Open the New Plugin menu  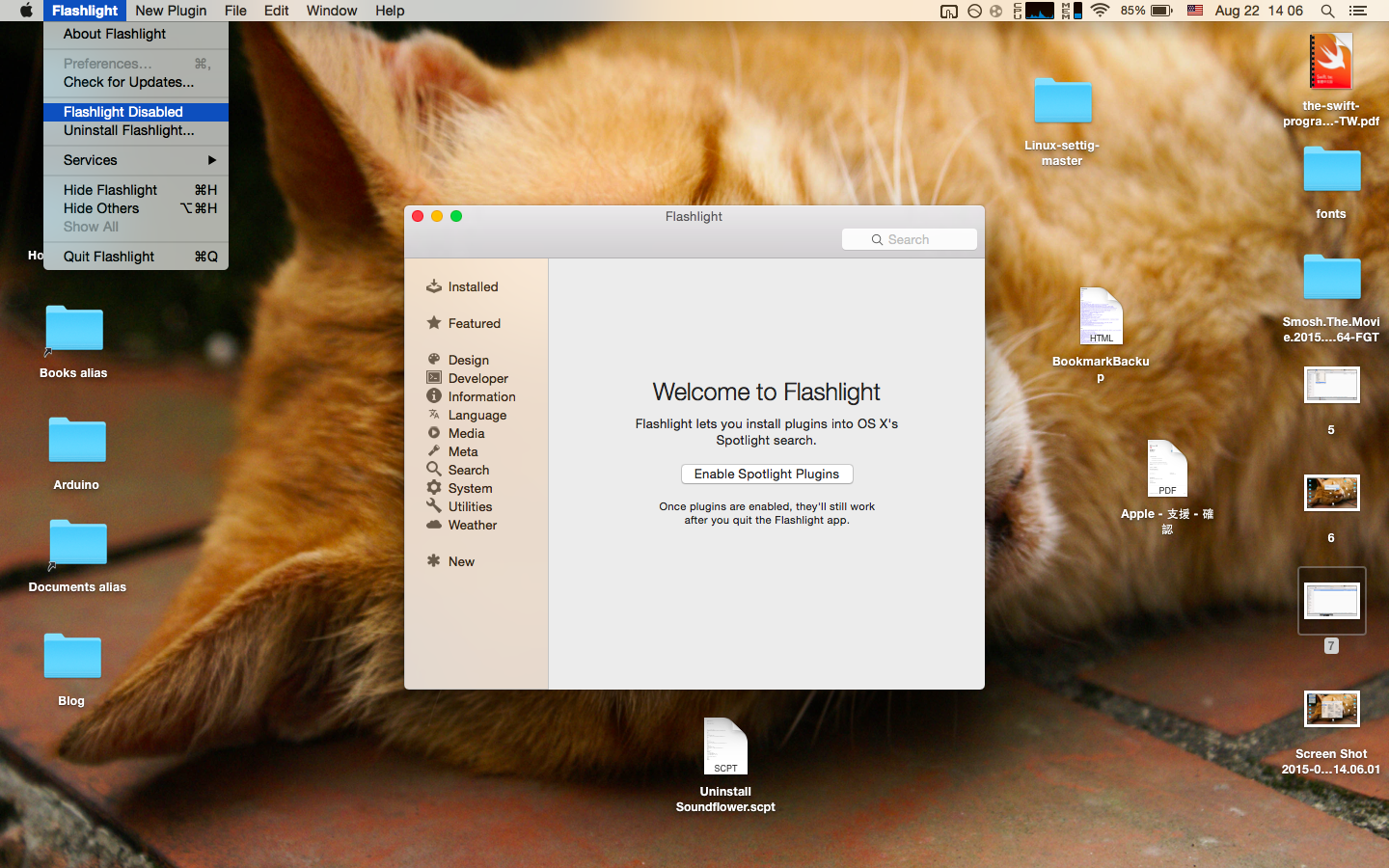click(171, 11)
